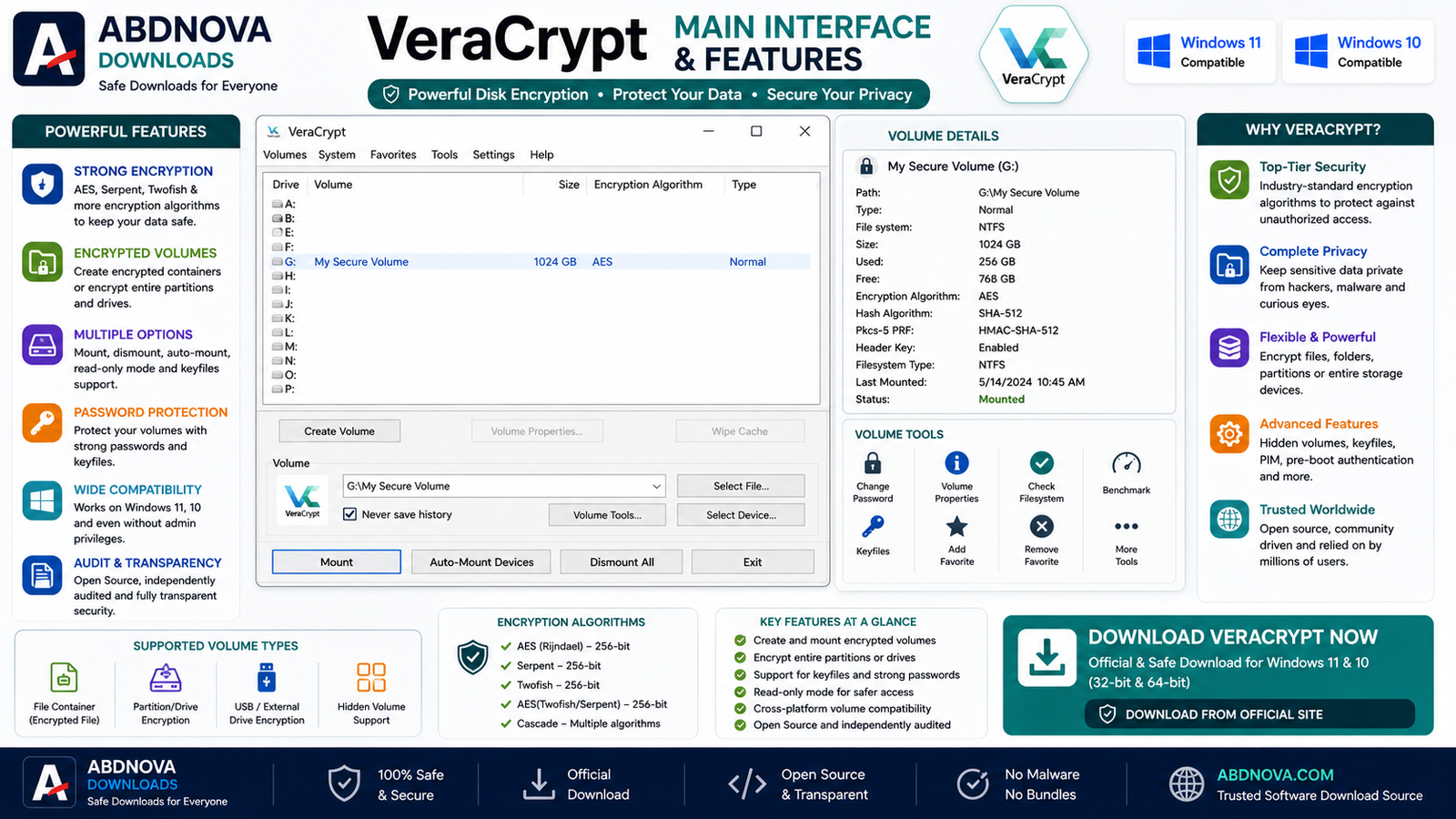The width and height of the screenshot is (1456, 819).
Task: Toggle the Never save history checkbox
Action: (x=349, y=514)
